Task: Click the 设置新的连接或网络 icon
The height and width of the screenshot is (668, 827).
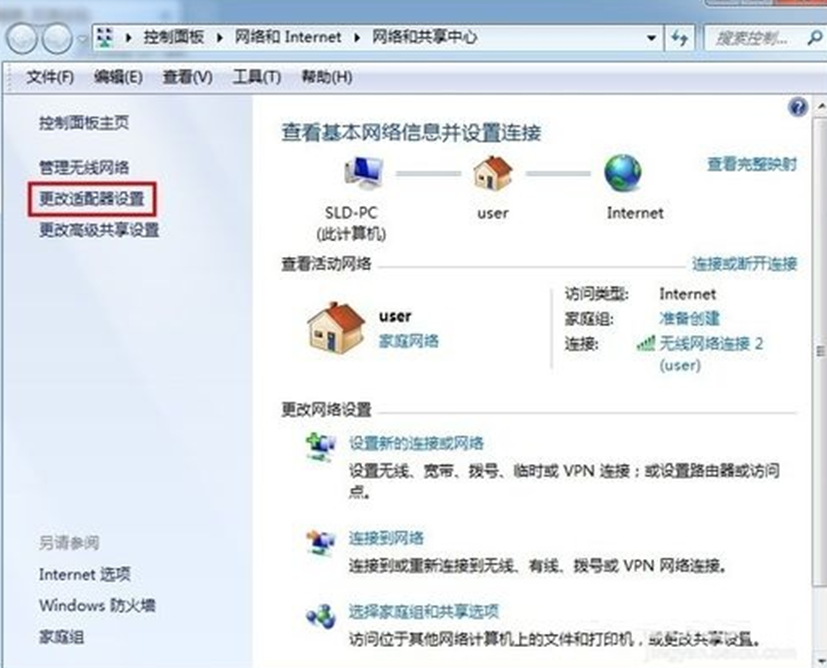Action: pyautogui.click(x=321, y=447)
